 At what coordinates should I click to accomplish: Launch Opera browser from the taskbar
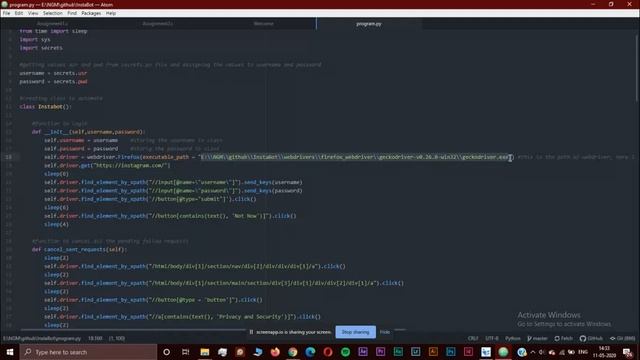pos(328,352)
